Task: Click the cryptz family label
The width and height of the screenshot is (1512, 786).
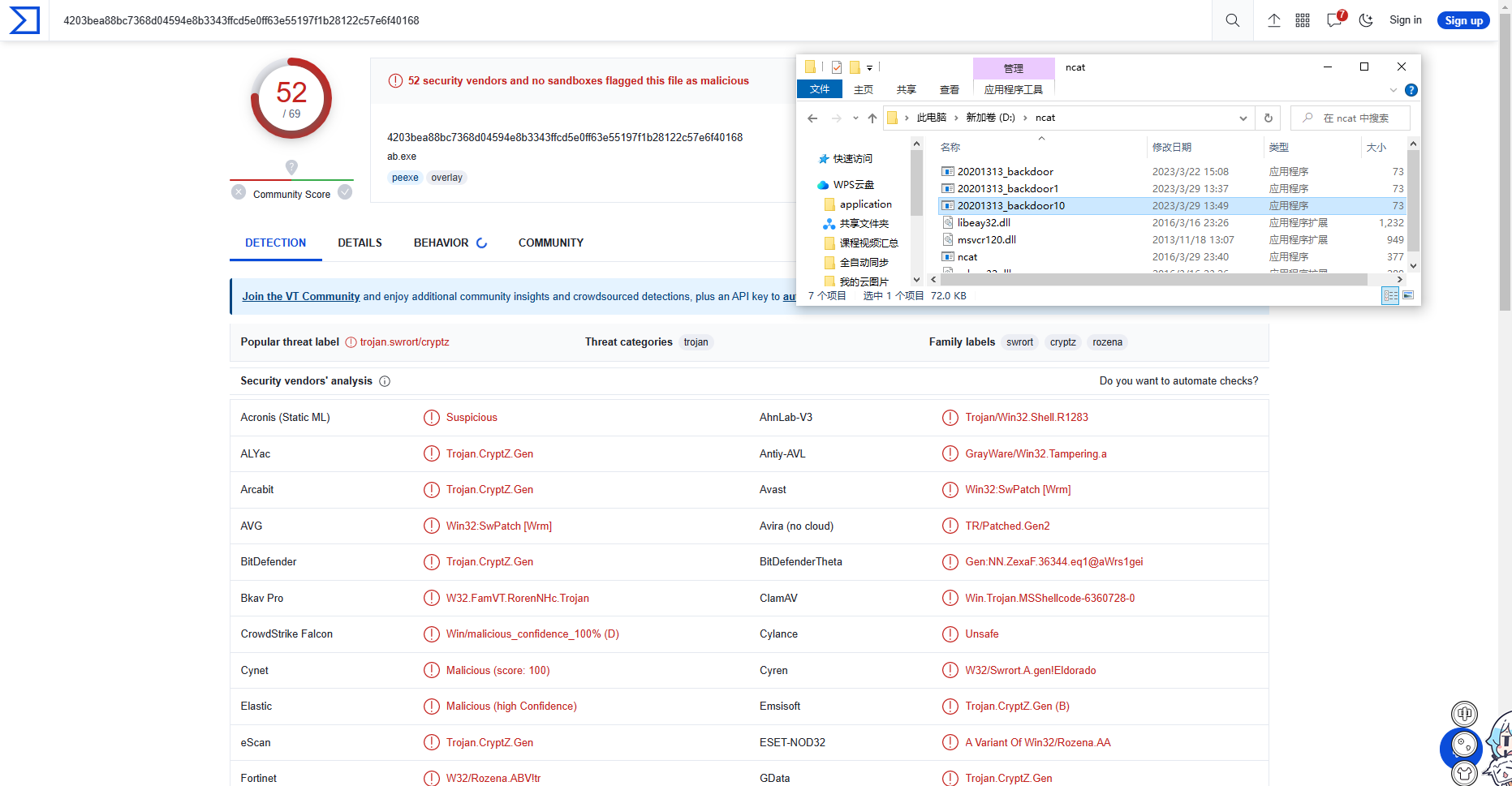Action: pos(1063,342)
